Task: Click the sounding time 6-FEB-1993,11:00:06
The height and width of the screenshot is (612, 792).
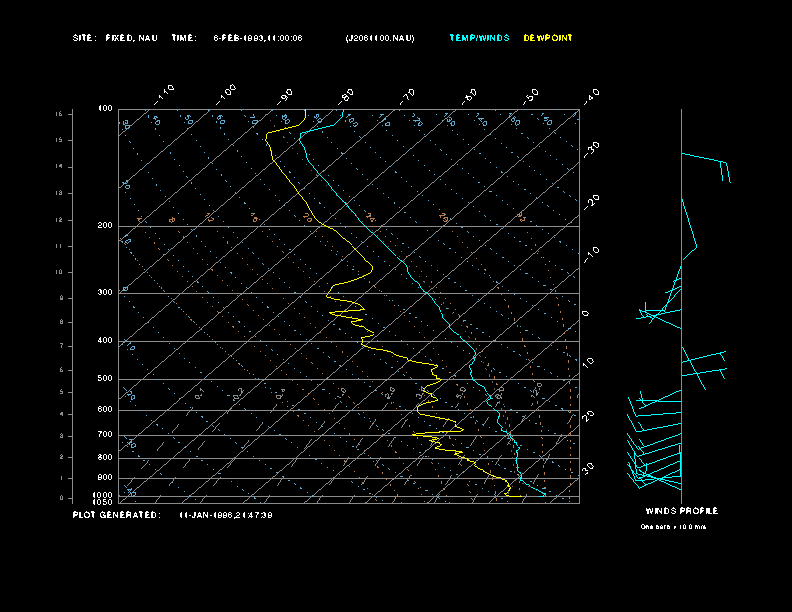Action: point(258,38)
